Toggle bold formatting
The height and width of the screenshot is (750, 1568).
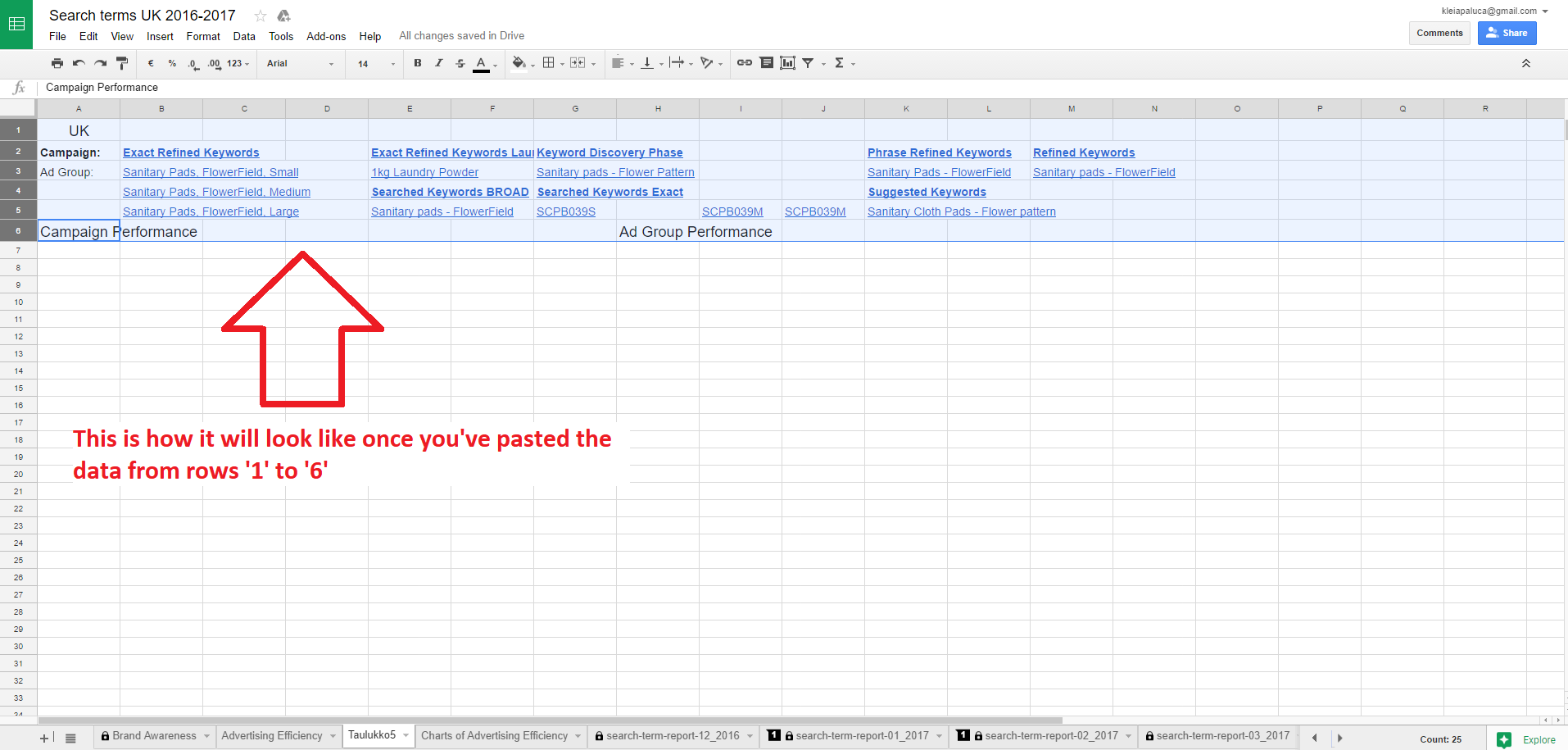pyautogui.click(x=418, y=63)
